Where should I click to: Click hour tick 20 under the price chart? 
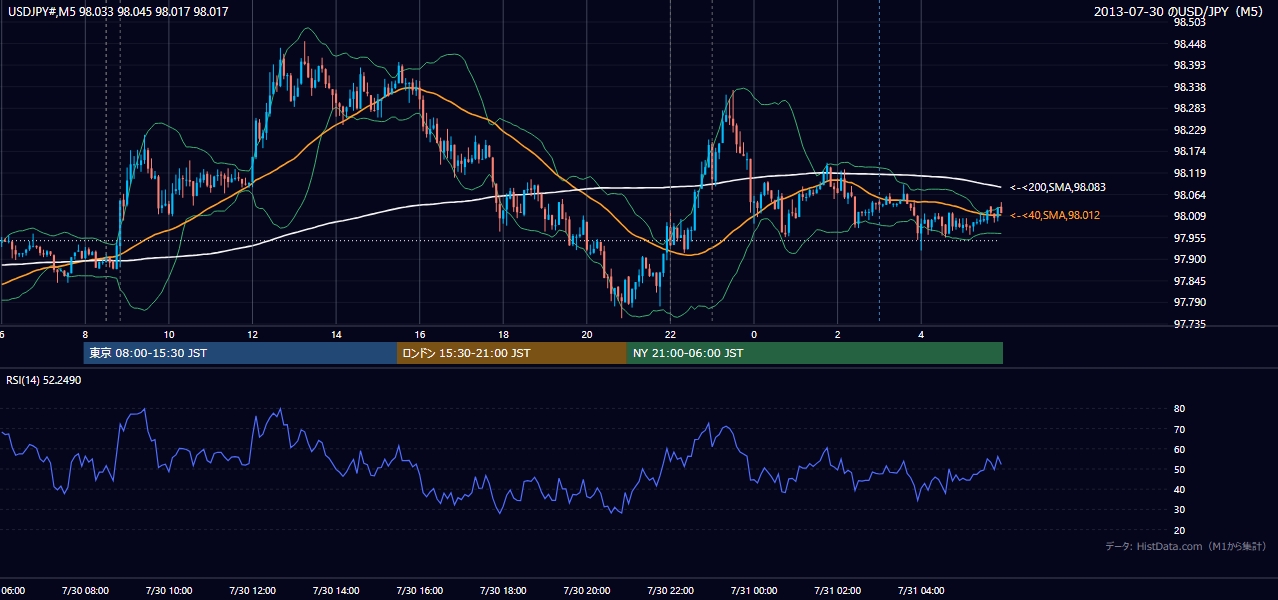(586, 334)
